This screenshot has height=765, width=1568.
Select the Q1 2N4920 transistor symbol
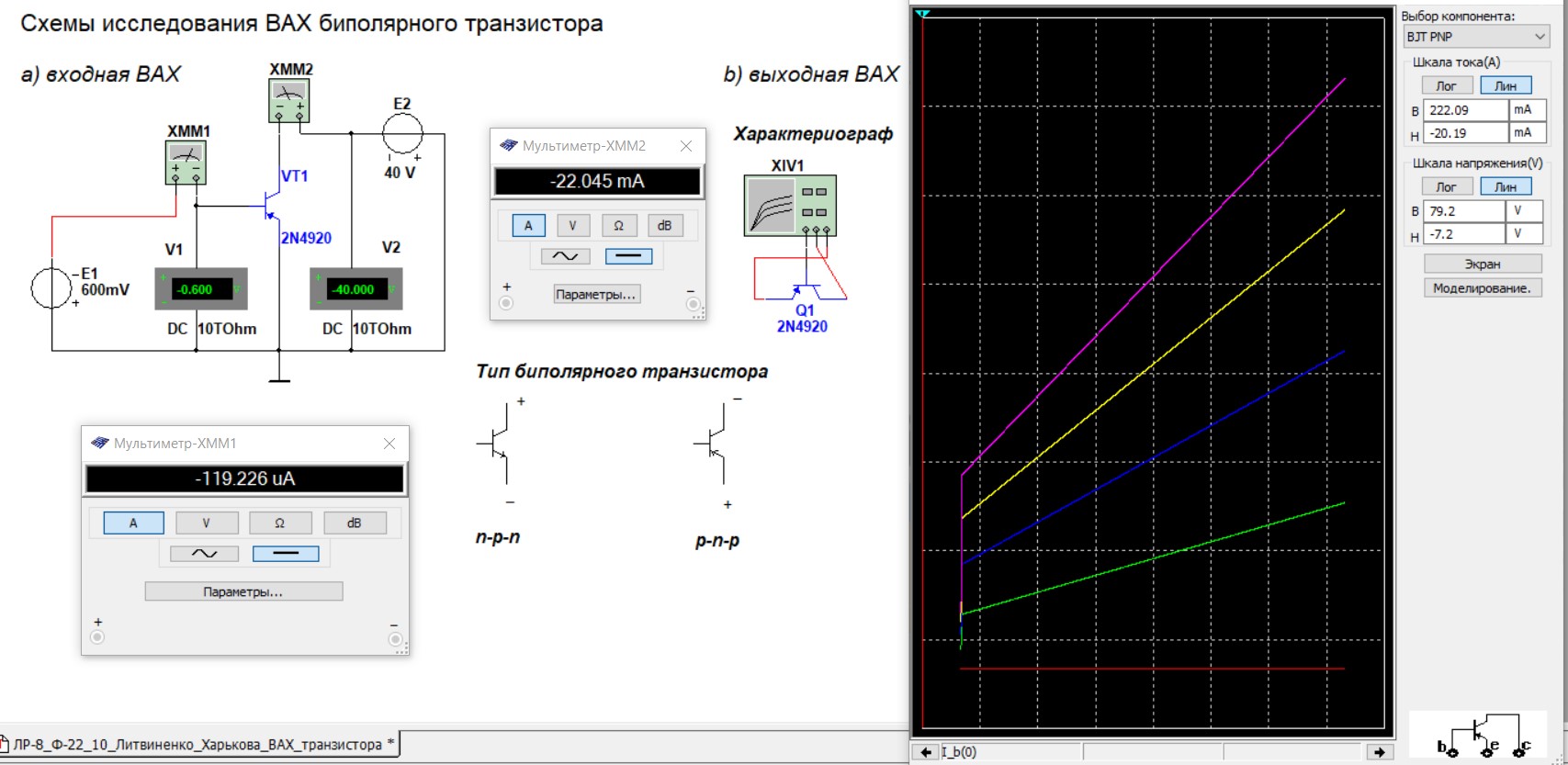click(x=806, y=290)
